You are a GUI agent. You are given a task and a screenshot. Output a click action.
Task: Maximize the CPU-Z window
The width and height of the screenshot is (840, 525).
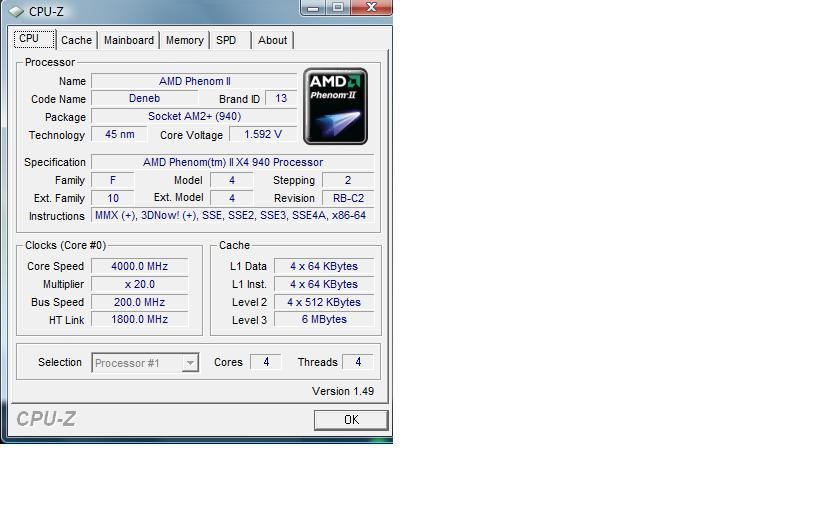[x=338, y=7]
